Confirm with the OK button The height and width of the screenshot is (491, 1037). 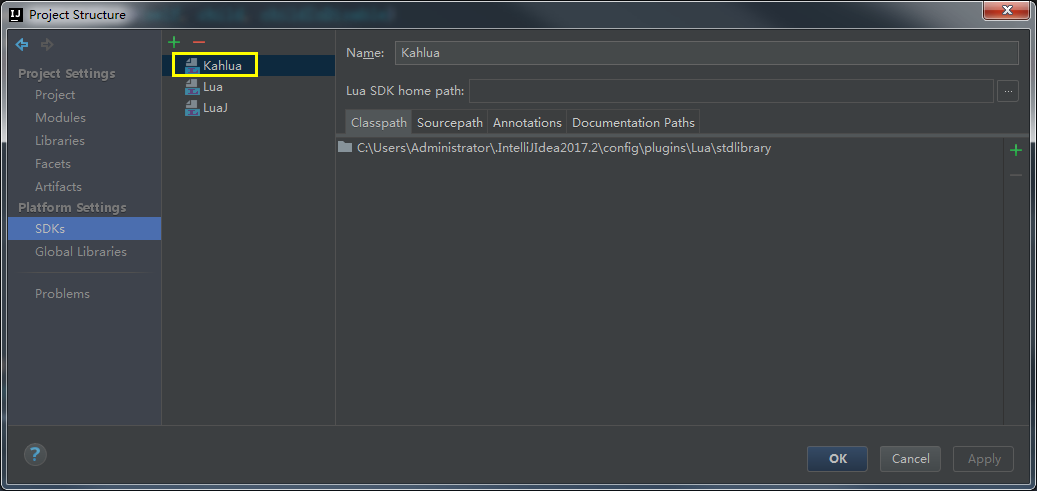click(838, 459)
